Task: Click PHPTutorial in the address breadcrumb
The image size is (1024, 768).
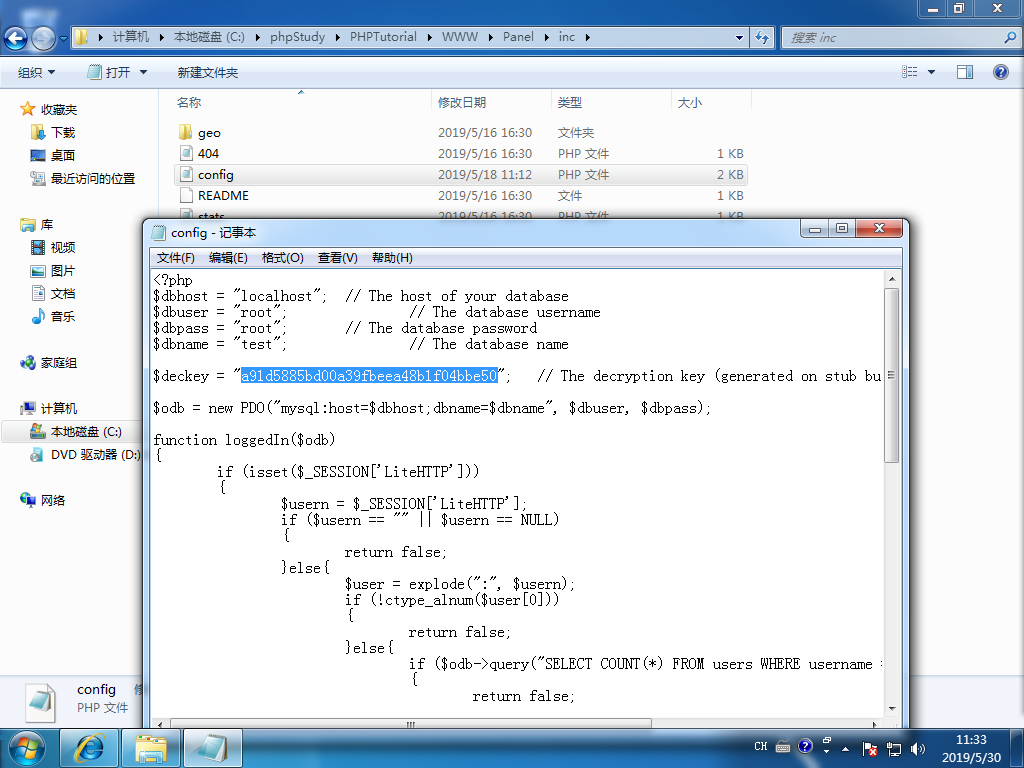Action: pos(383,37)
